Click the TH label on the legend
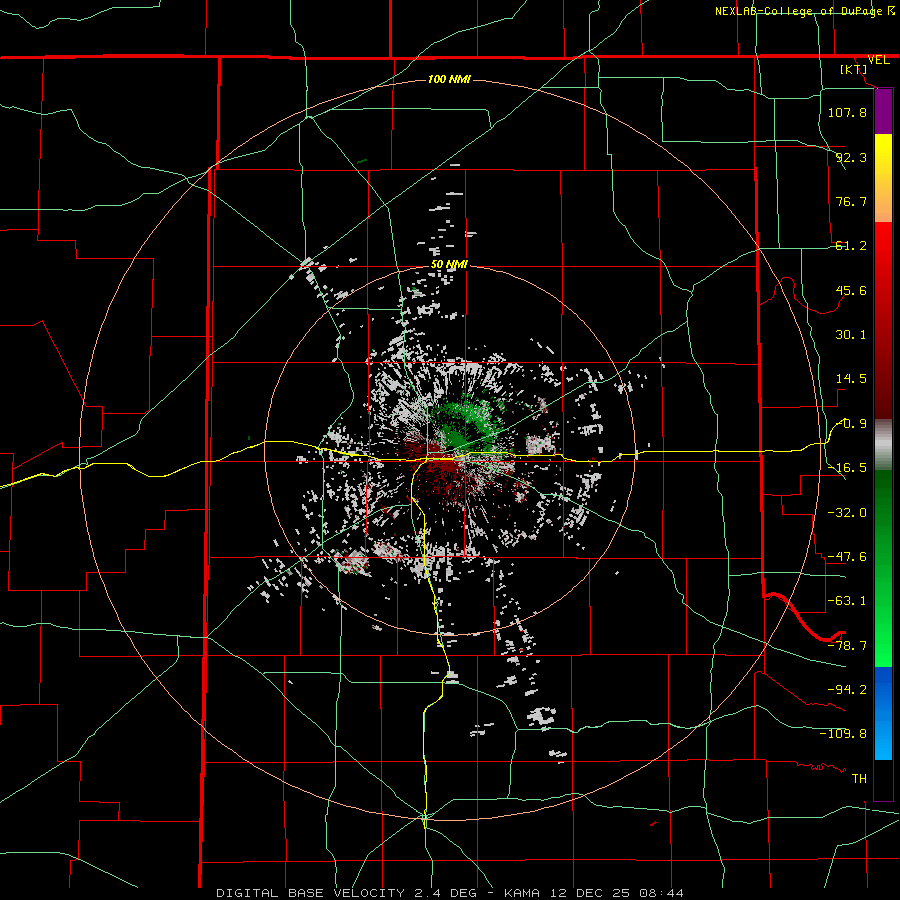 [859, 779]
